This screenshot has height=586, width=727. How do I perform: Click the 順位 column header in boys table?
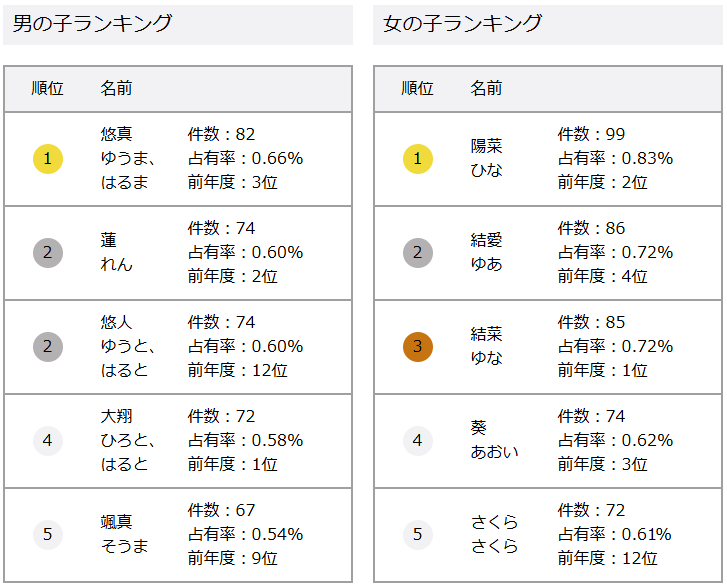tap(47, 89)
